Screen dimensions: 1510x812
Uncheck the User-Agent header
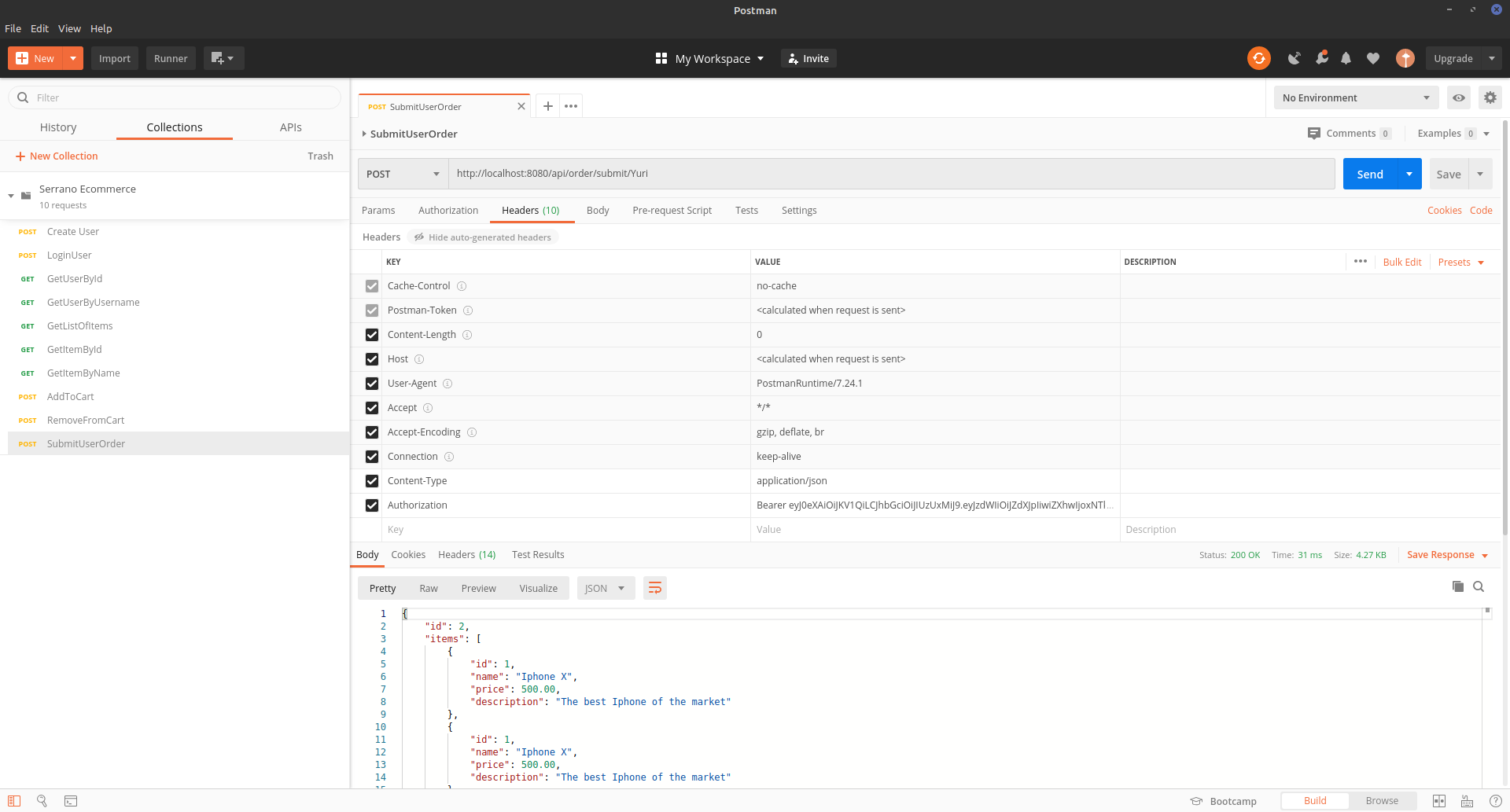click(x=372, y=384)
